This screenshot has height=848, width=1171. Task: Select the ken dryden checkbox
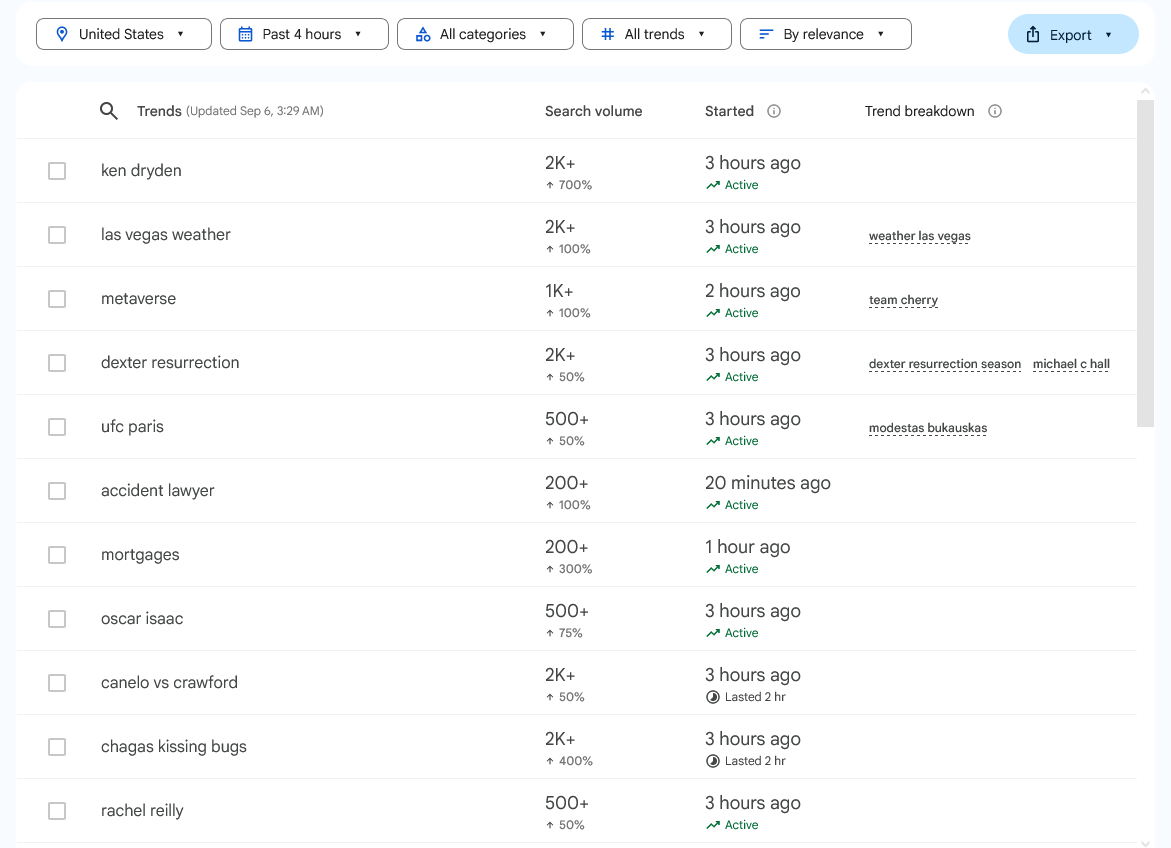click(x=57, y=171)
